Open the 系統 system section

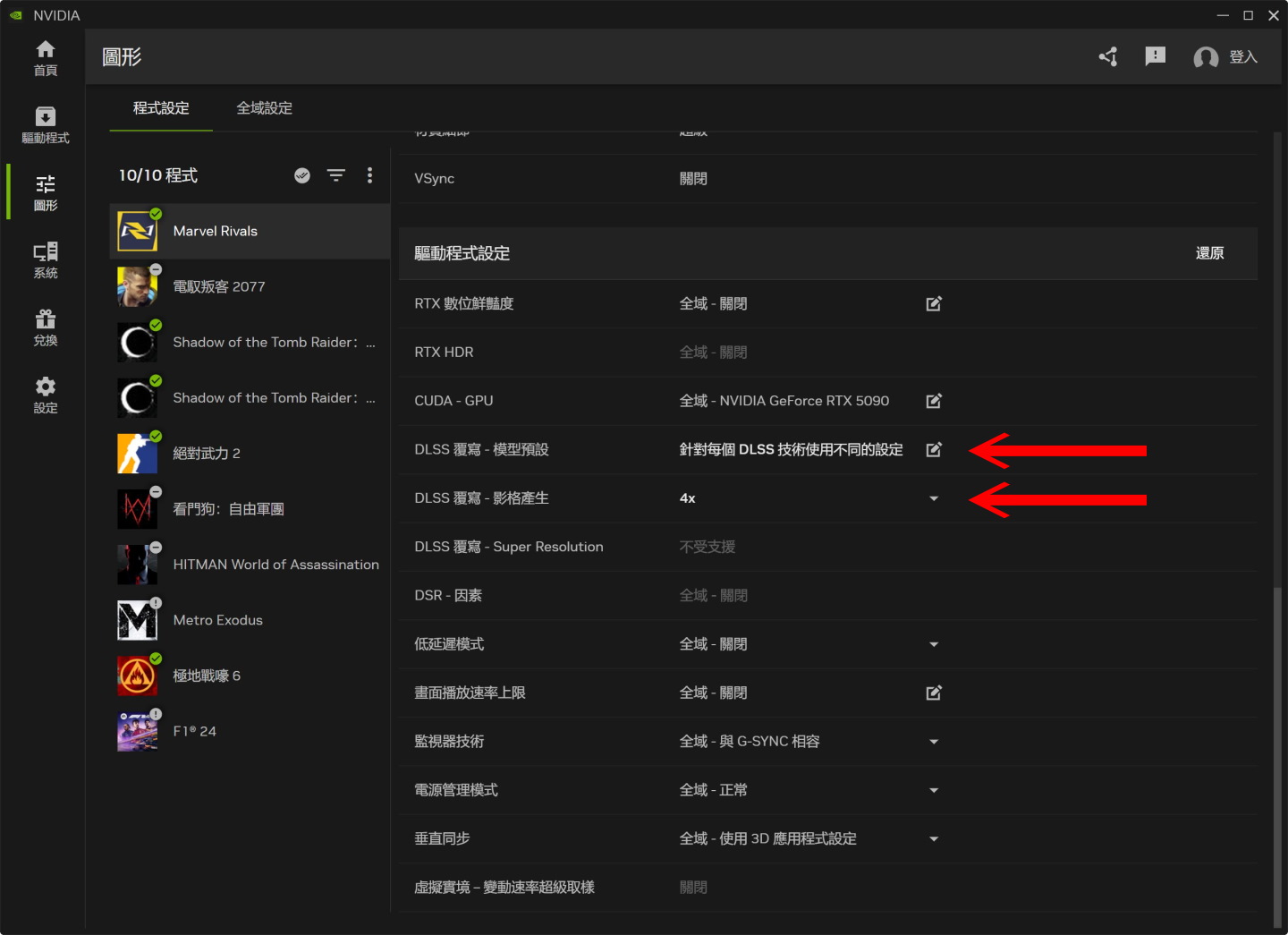[x=46, y=260]
